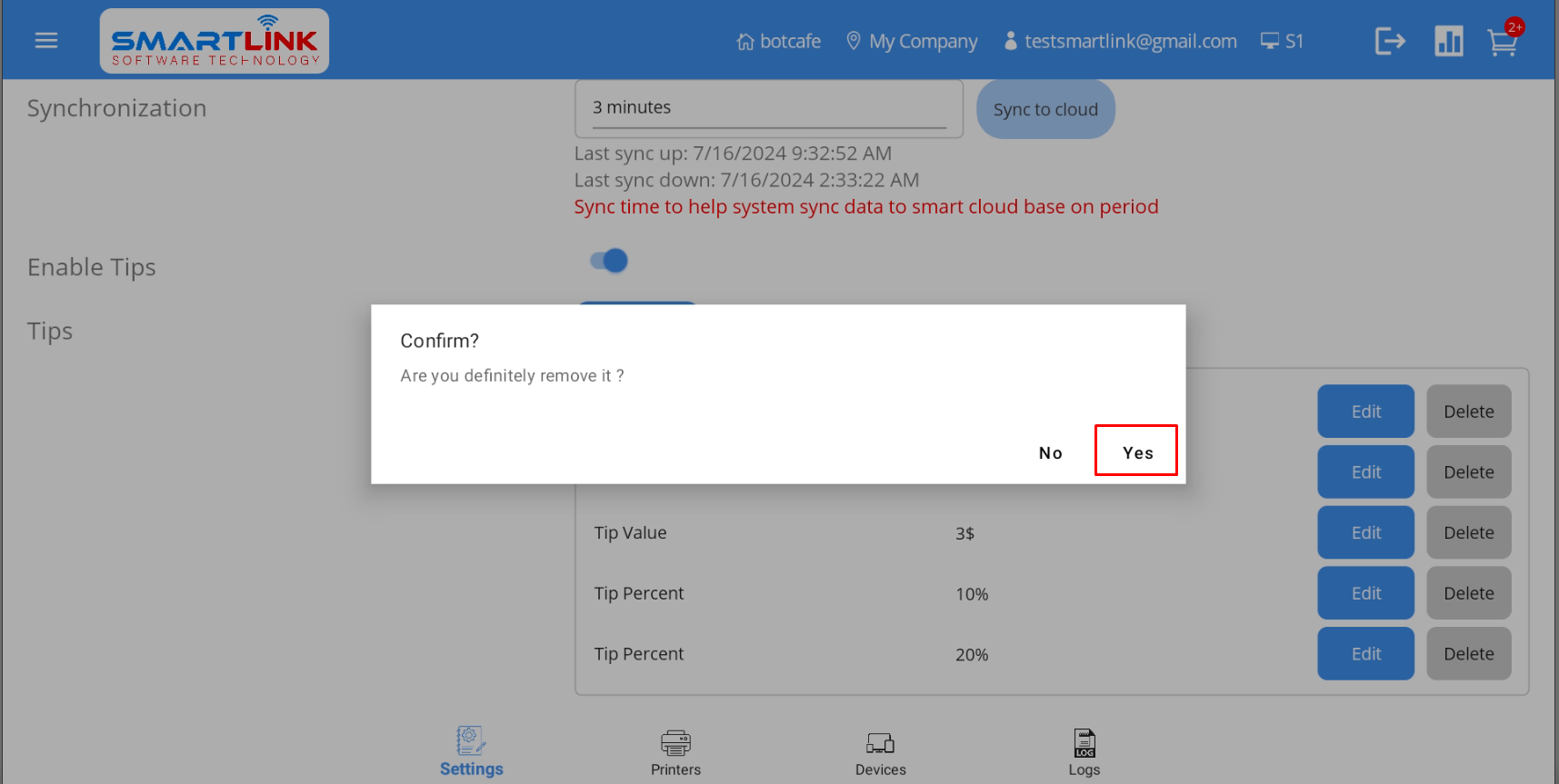Viewport: 1559px width, 784px height.
Task: Open the 3 minutes sync interval dropdown
Action: pos(768,108)
